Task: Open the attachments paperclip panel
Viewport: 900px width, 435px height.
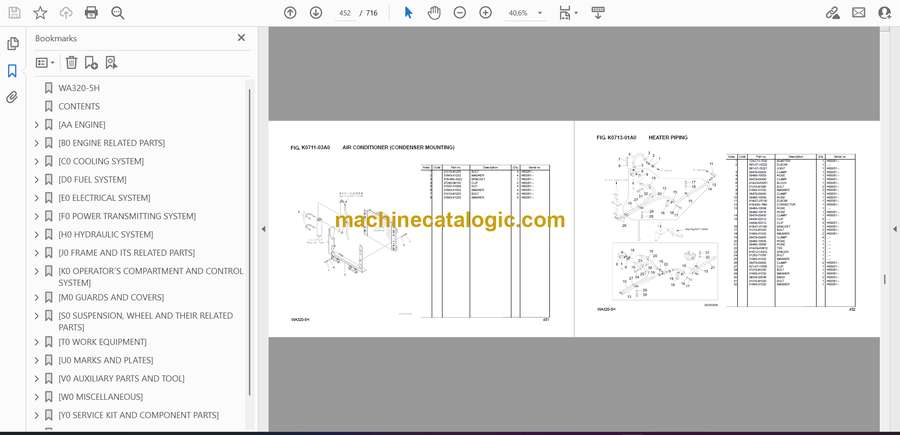Action: (12, 97)
